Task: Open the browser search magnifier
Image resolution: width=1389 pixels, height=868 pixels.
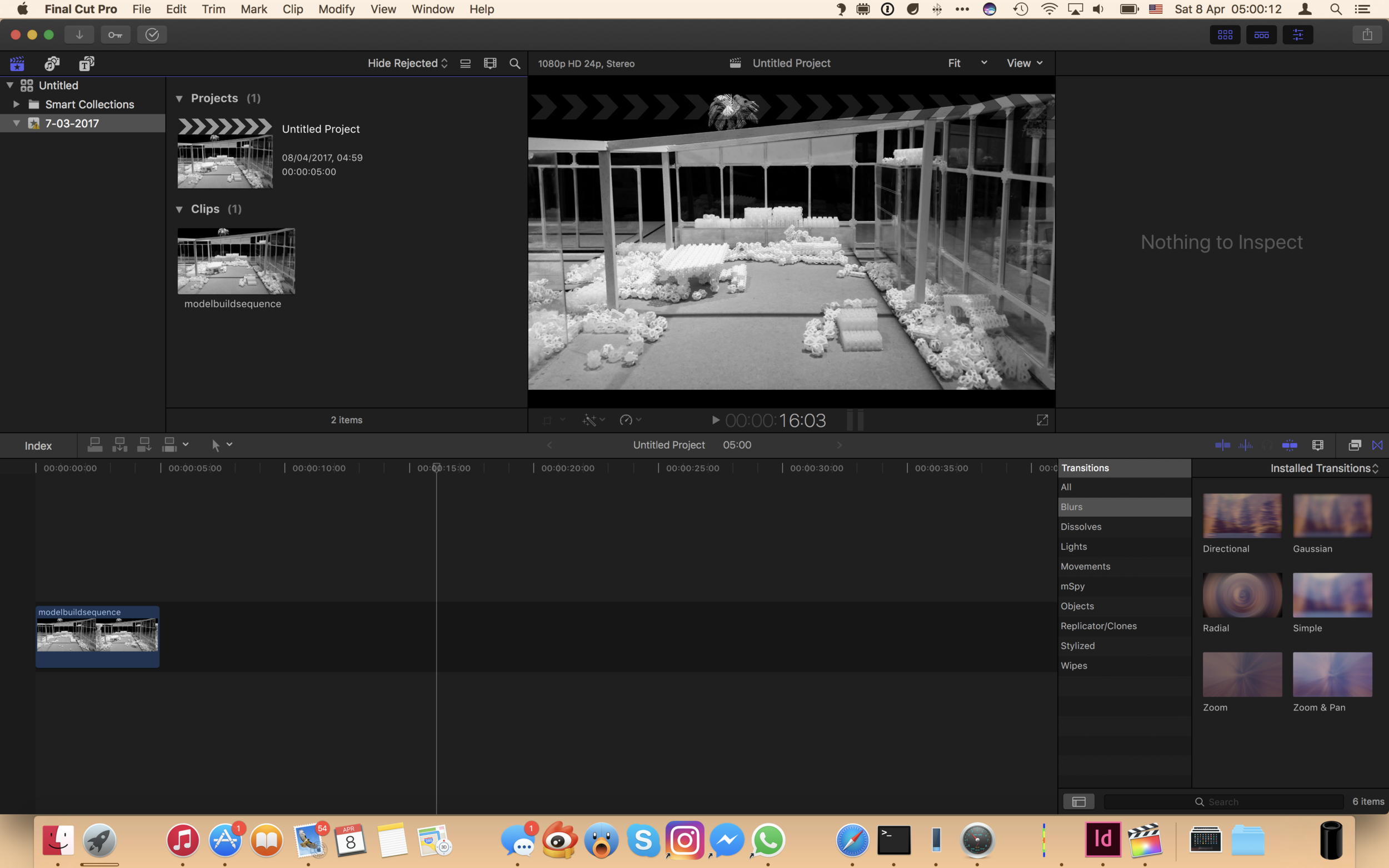Action: pyautogui.click(x=515, y=64)
